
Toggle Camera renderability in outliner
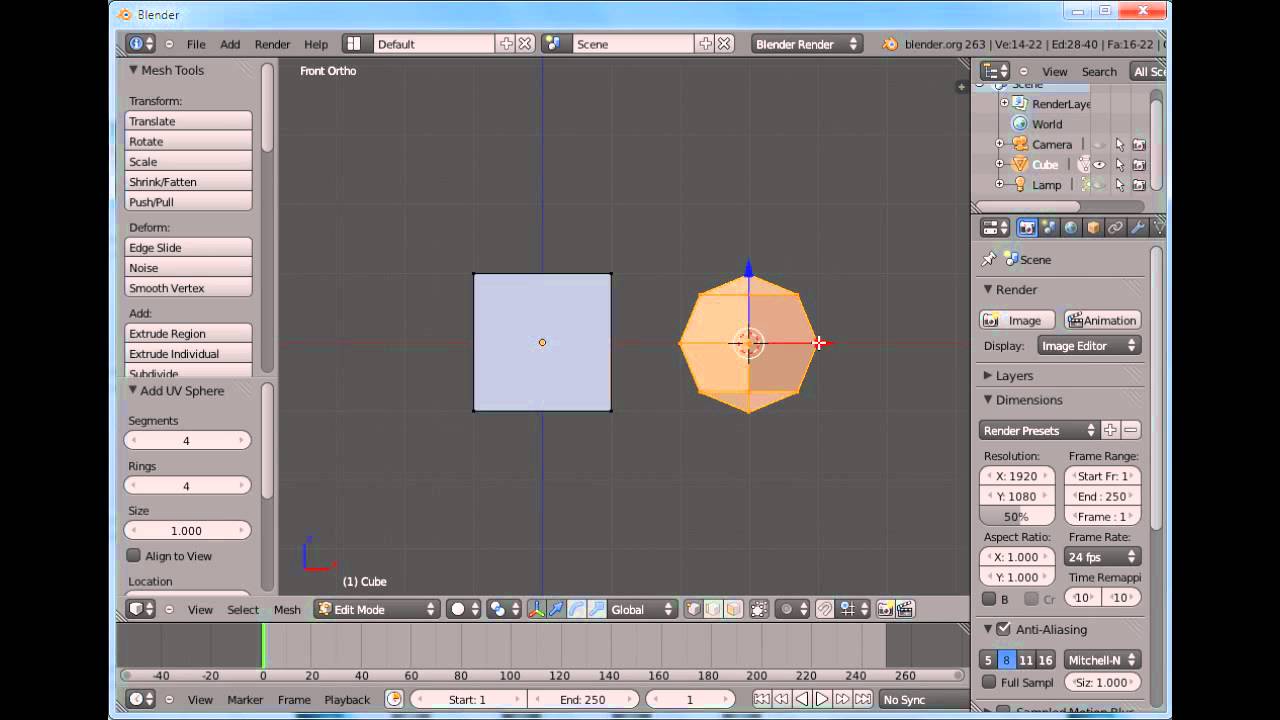click(x=1138, y=144)
